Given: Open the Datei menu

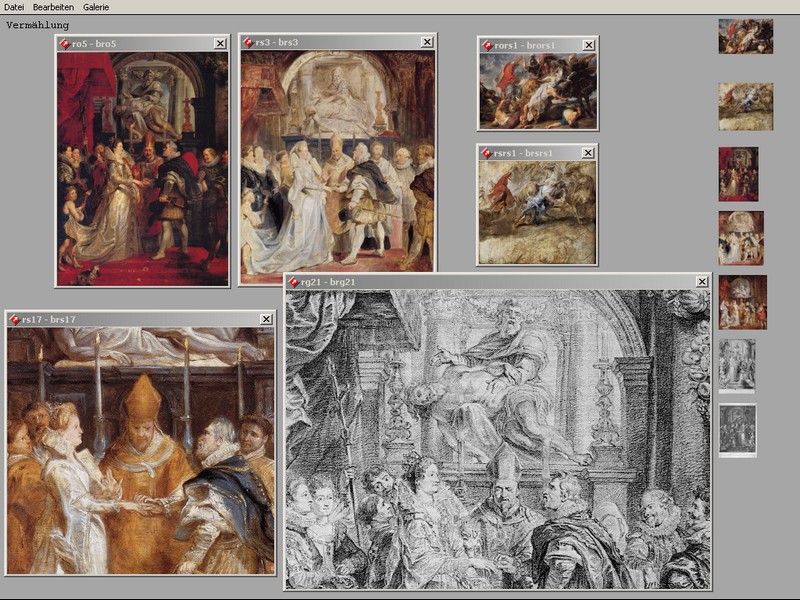Looking at the screenshot, I should pyautogui.click(x=14, y=7).
